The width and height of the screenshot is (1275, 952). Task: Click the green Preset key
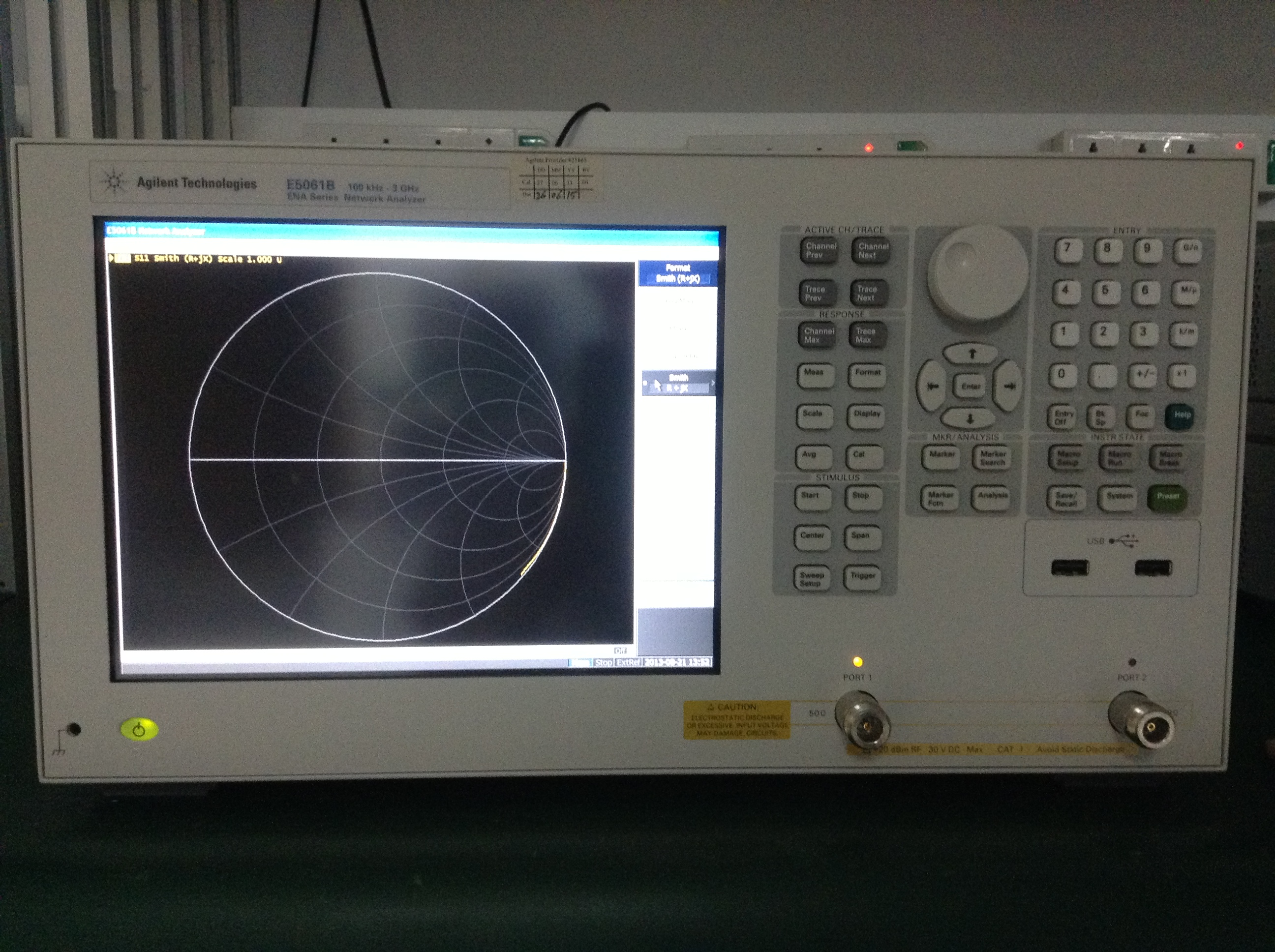(1168, 499)
